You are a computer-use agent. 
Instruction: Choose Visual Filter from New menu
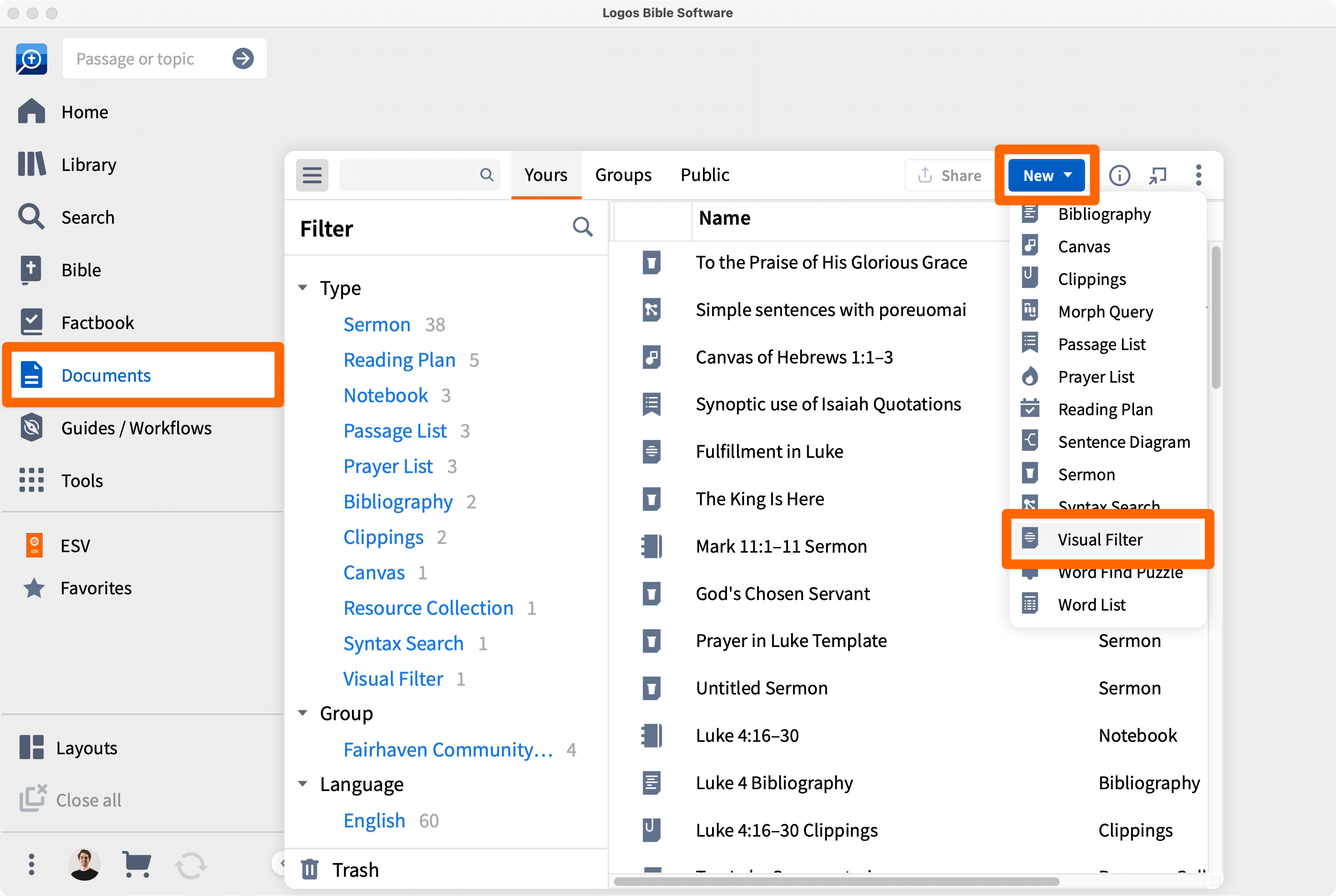click(x=1108, y=539)
